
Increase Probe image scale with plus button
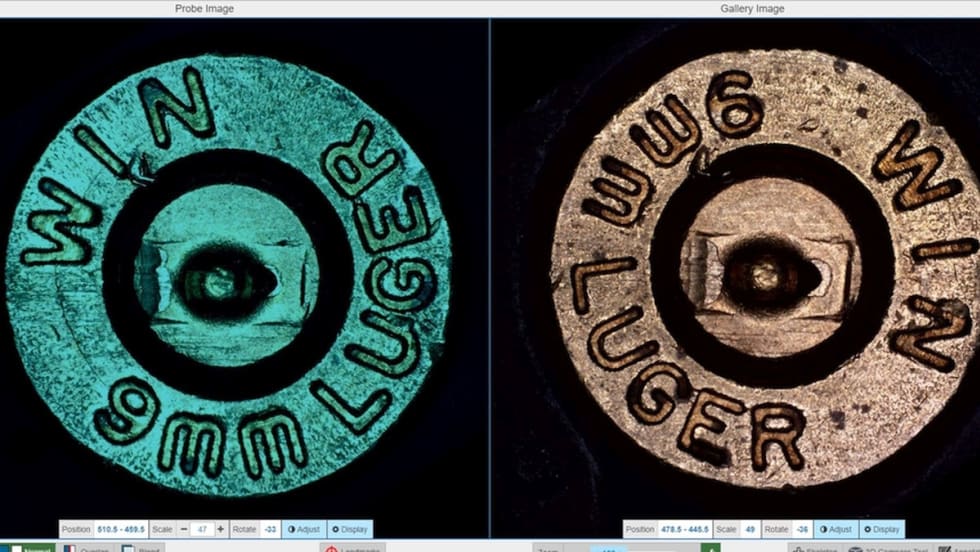(221, 529)
